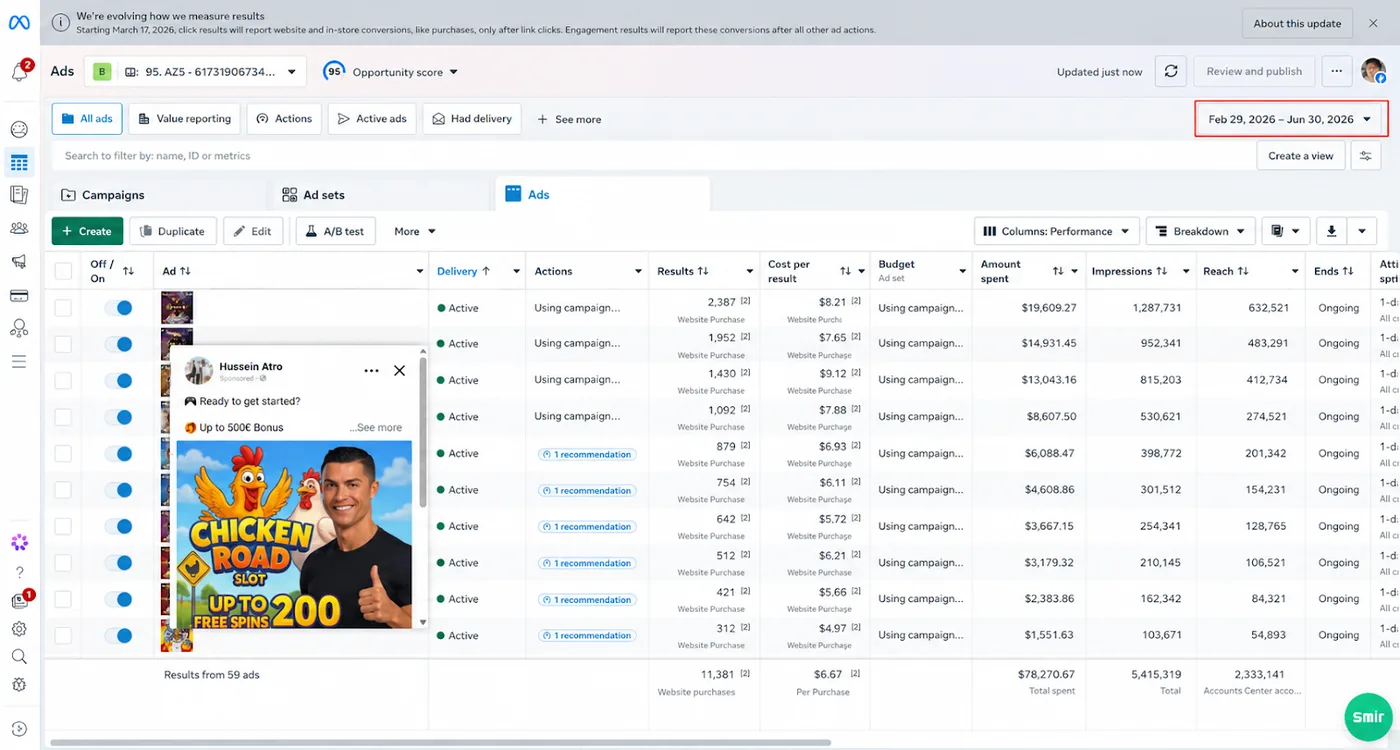Open the Events Manager icon in sidebar
1400x750 pixels.
pos(19,328)
